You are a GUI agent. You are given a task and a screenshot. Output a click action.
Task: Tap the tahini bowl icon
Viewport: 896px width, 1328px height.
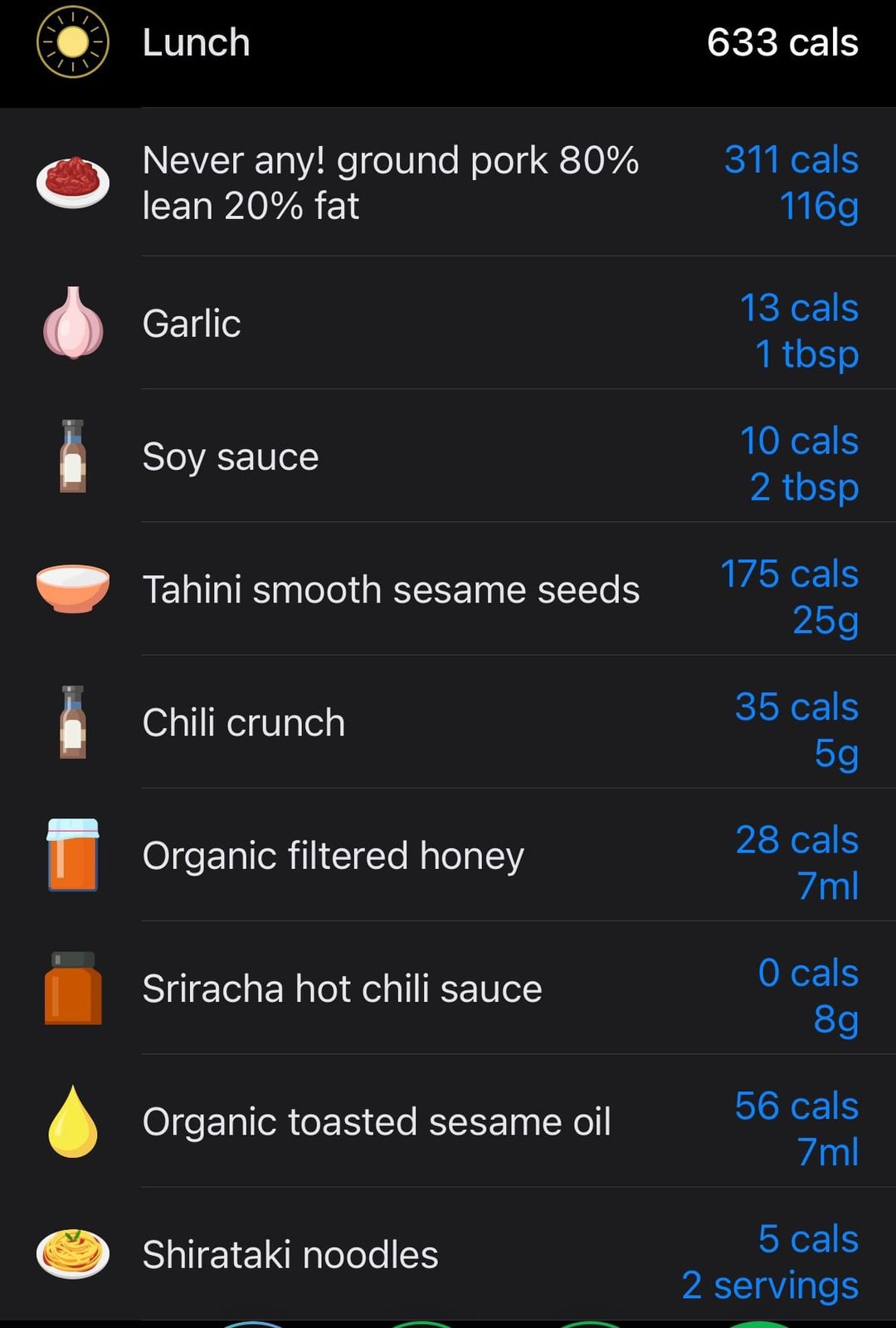pyautogui.click(x=73, y=588)
